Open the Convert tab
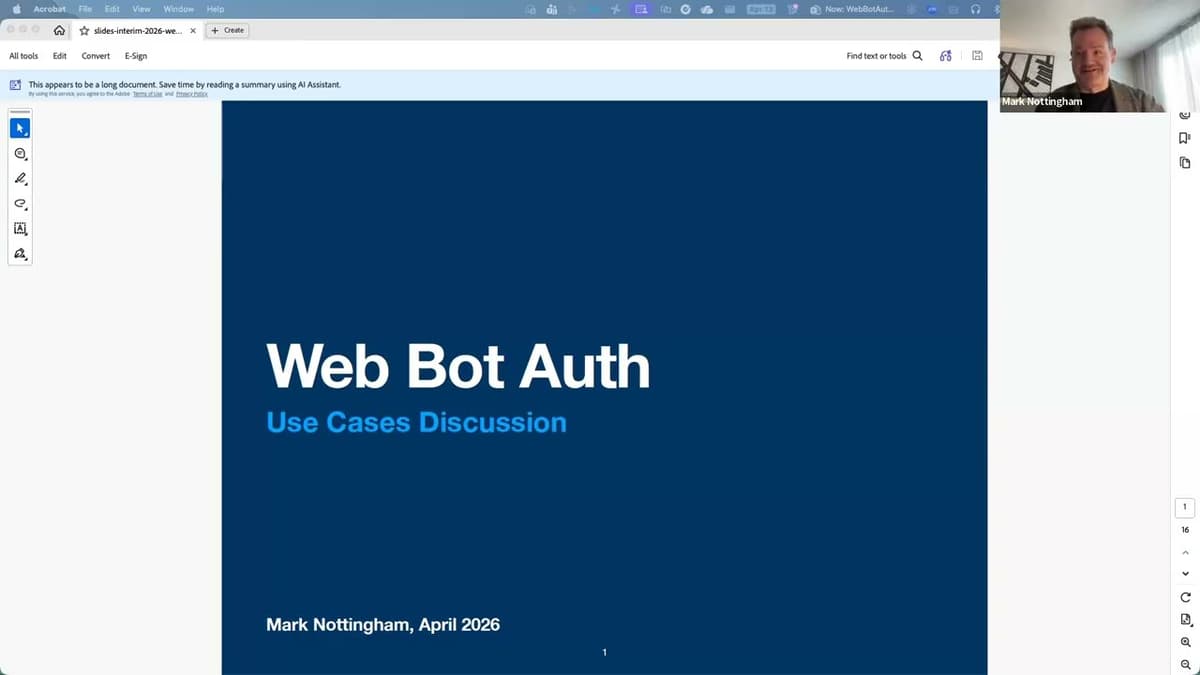 pyautogui.click(x=96, y=56)
